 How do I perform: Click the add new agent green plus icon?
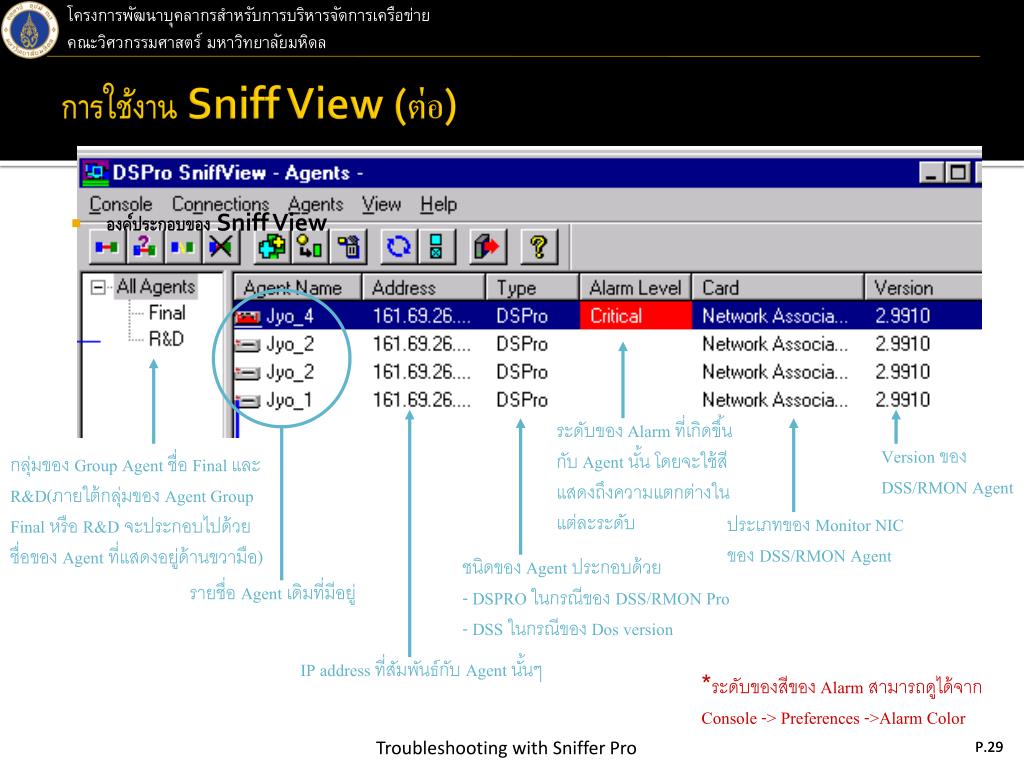(271, 247)
